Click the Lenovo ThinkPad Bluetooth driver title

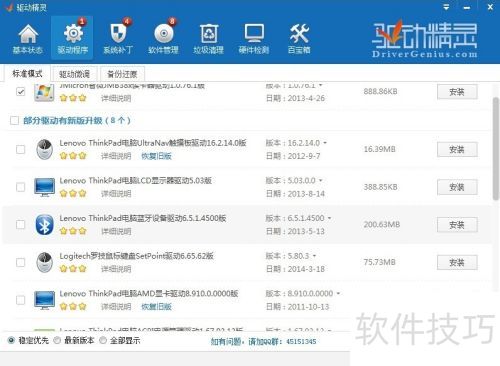point(143,218)
